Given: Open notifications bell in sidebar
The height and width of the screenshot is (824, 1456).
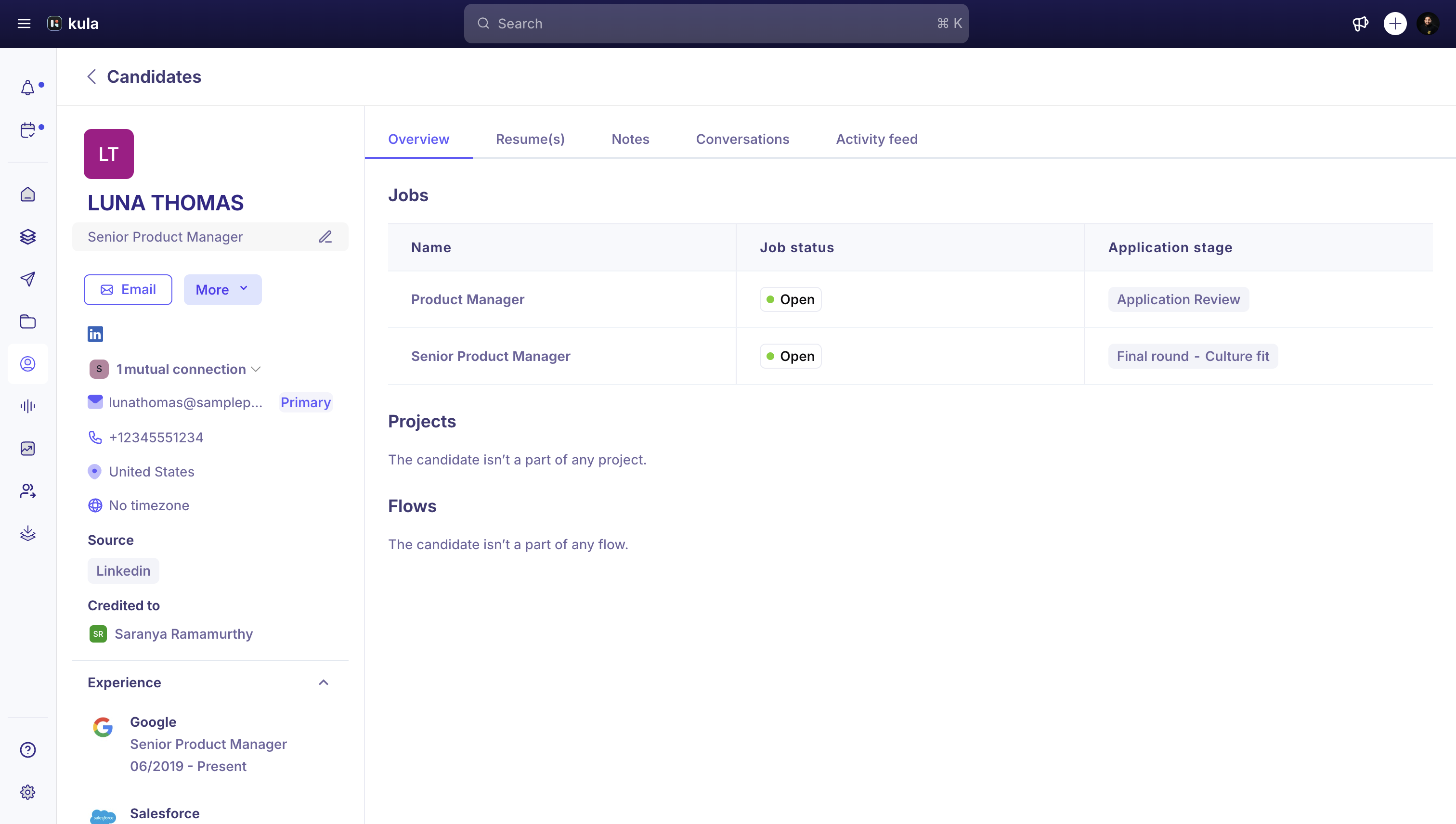Looking at the screenshot, I should click(28, 88).
